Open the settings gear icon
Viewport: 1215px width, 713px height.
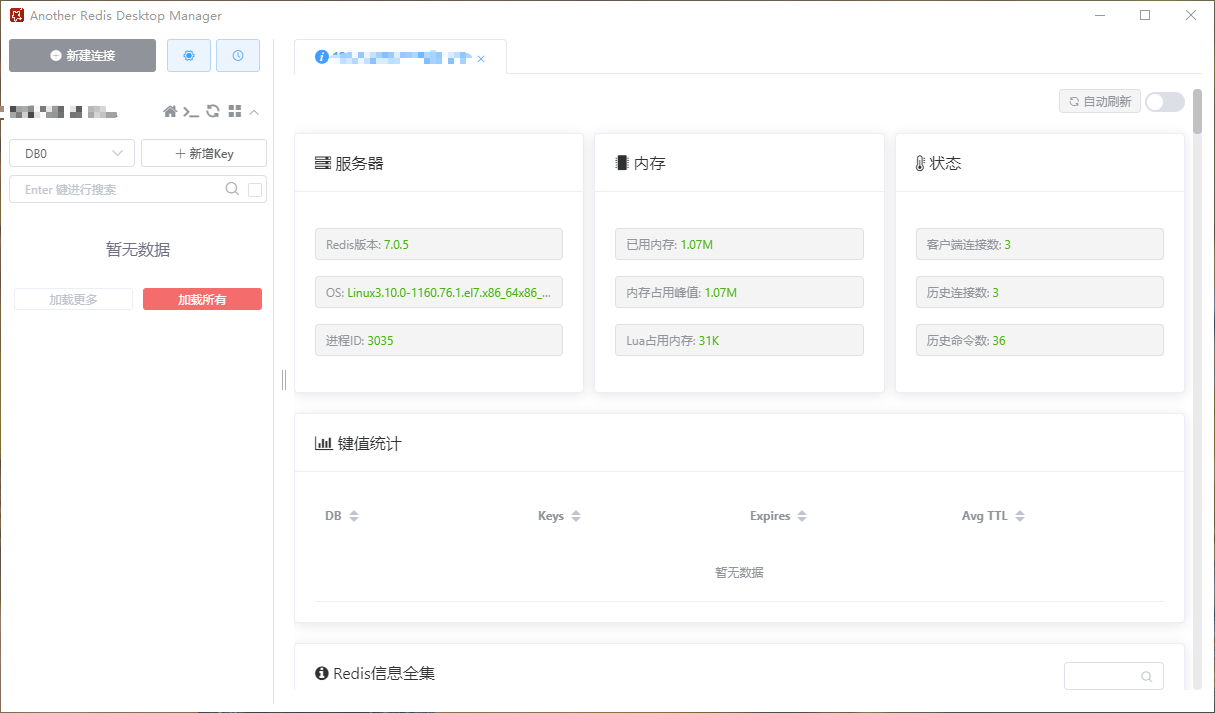pos(188,55)
